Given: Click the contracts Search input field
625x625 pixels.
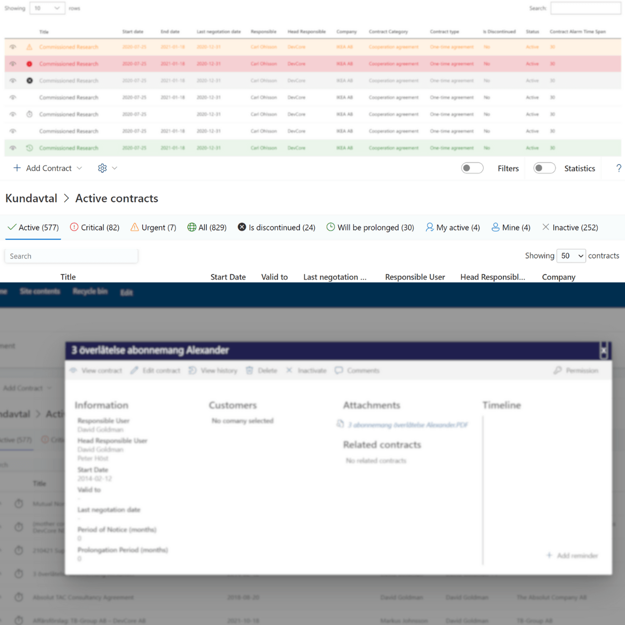Looking at the screenshot, I should pyautogui.click(x=71, y=256).
